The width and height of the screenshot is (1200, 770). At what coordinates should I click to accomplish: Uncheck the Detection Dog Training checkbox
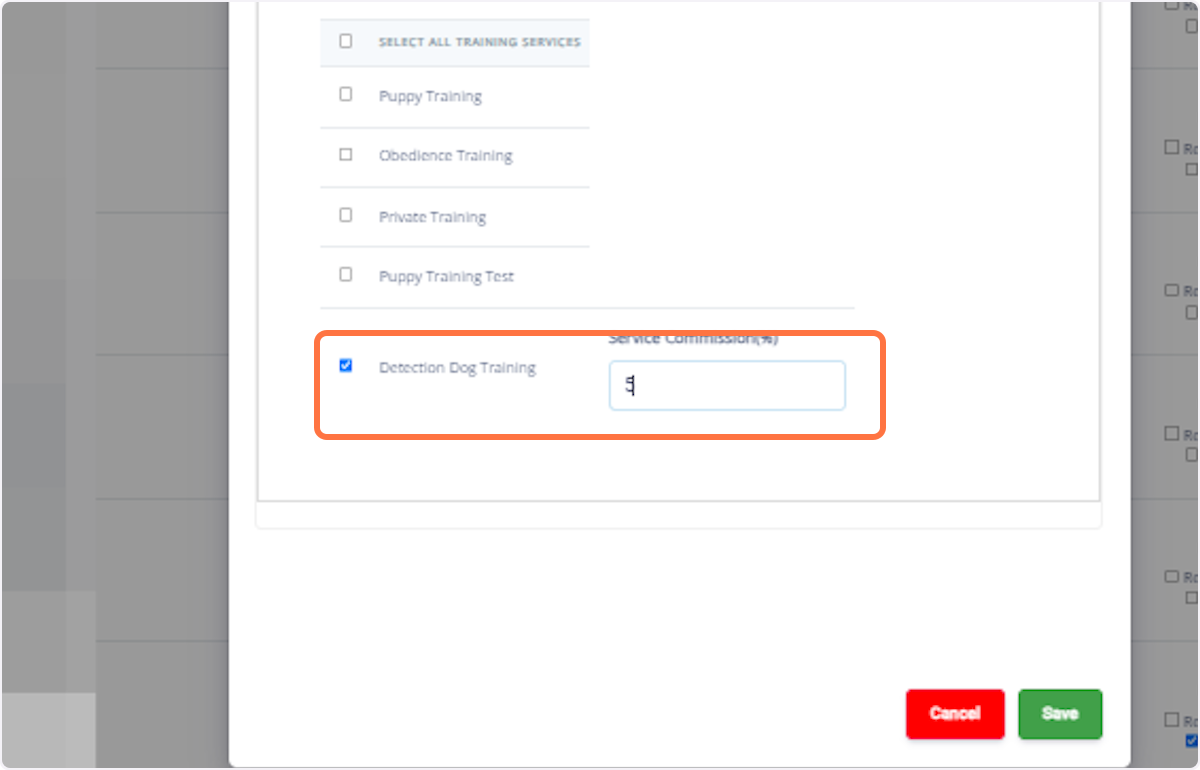(345, 365)
